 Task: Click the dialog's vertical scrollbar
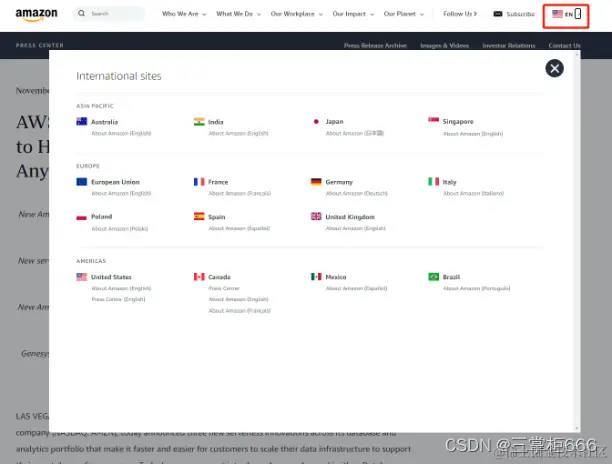pos(577,241)
